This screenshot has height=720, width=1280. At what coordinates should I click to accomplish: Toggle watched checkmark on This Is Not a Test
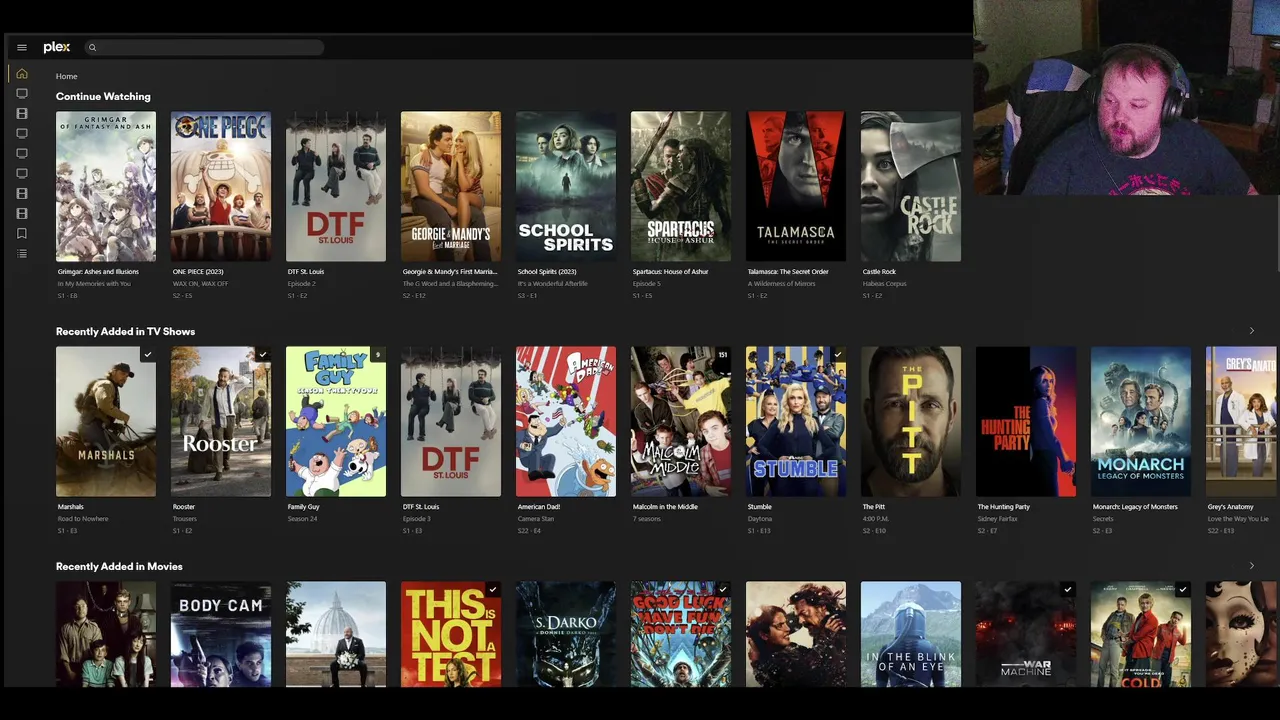[493, 589]
